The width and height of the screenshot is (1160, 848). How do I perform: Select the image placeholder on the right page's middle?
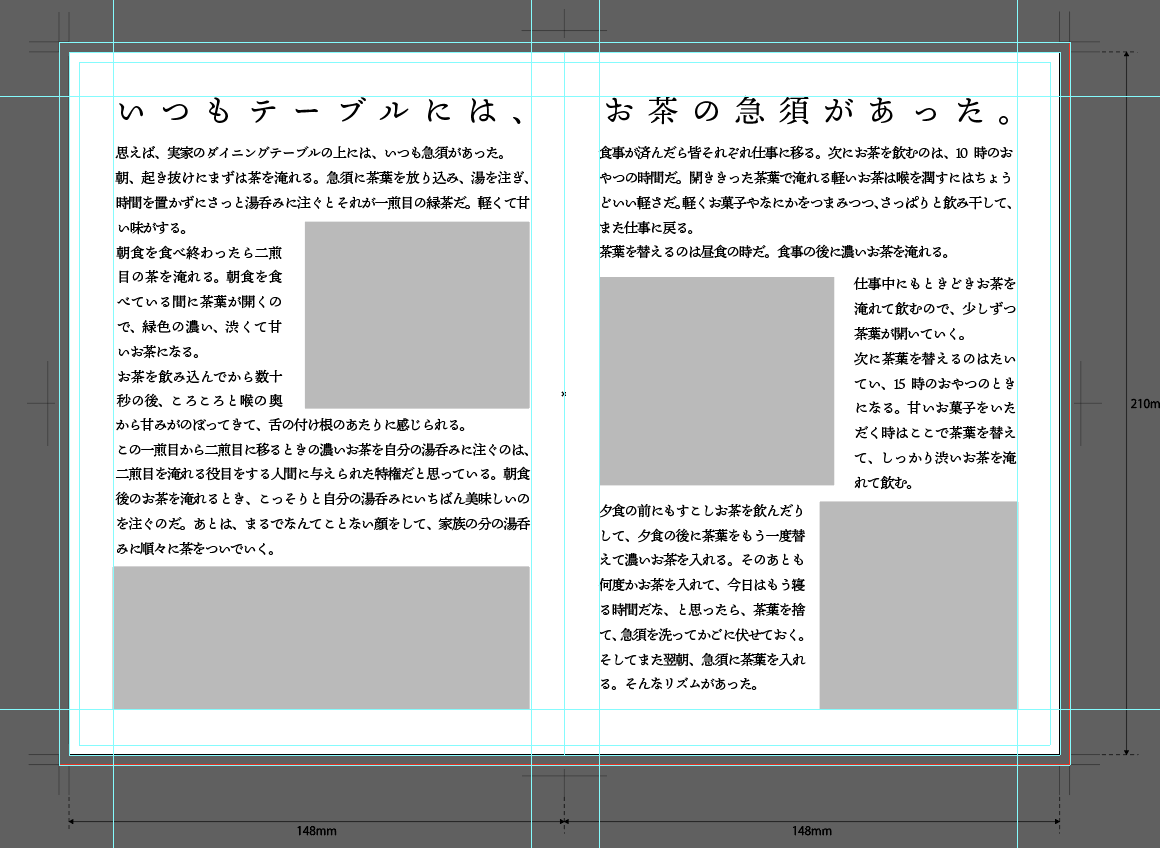pyautogui.click(x=716, y=383)
